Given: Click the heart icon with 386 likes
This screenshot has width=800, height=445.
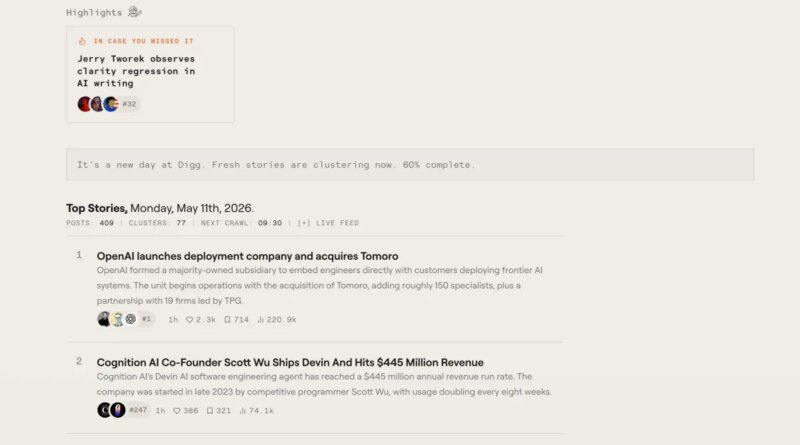Looking at the screenshot, I should pos(177,411).
